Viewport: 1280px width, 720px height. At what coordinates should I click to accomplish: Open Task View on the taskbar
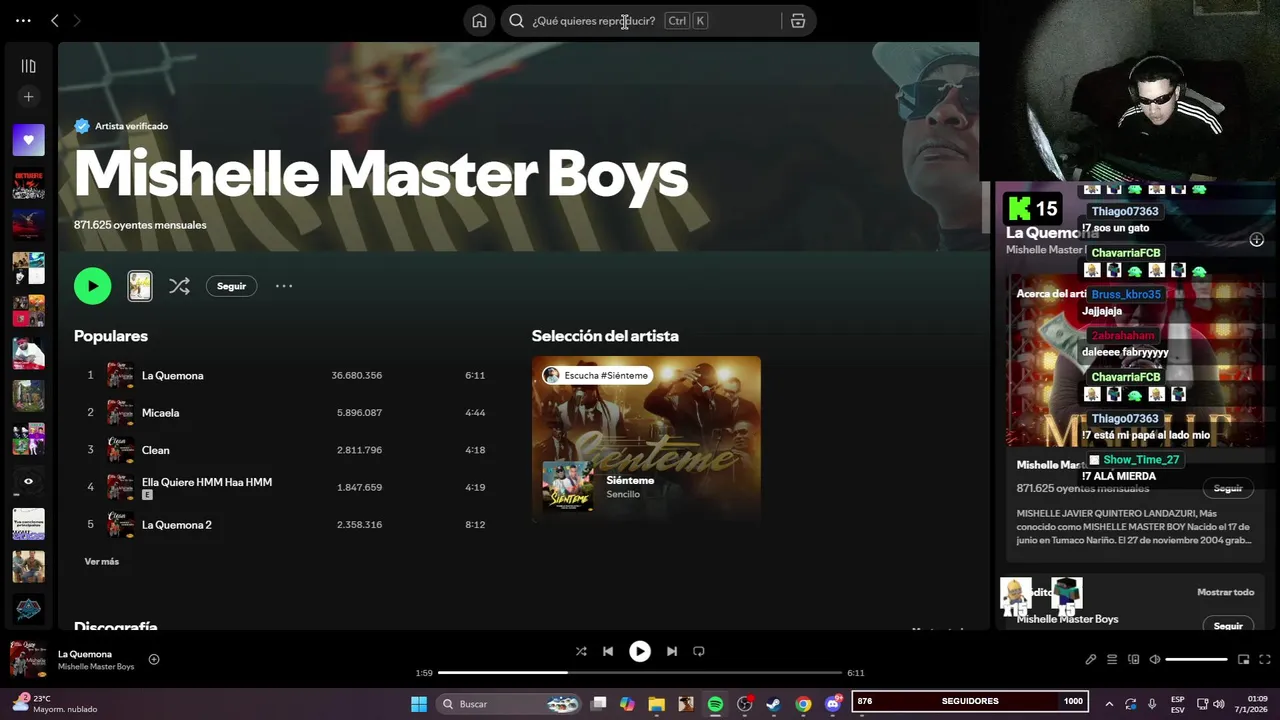pos(598,704)
